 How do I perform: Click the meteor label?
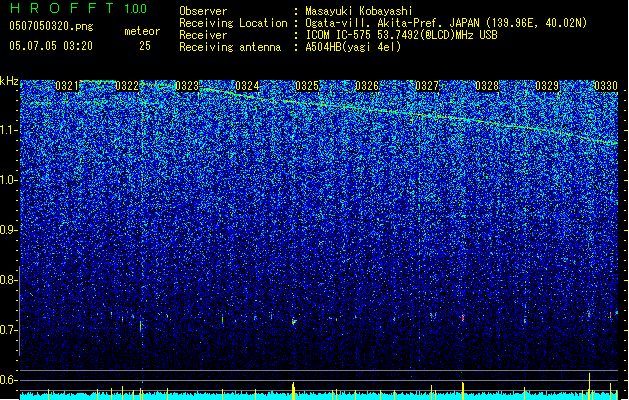point(142,31)
